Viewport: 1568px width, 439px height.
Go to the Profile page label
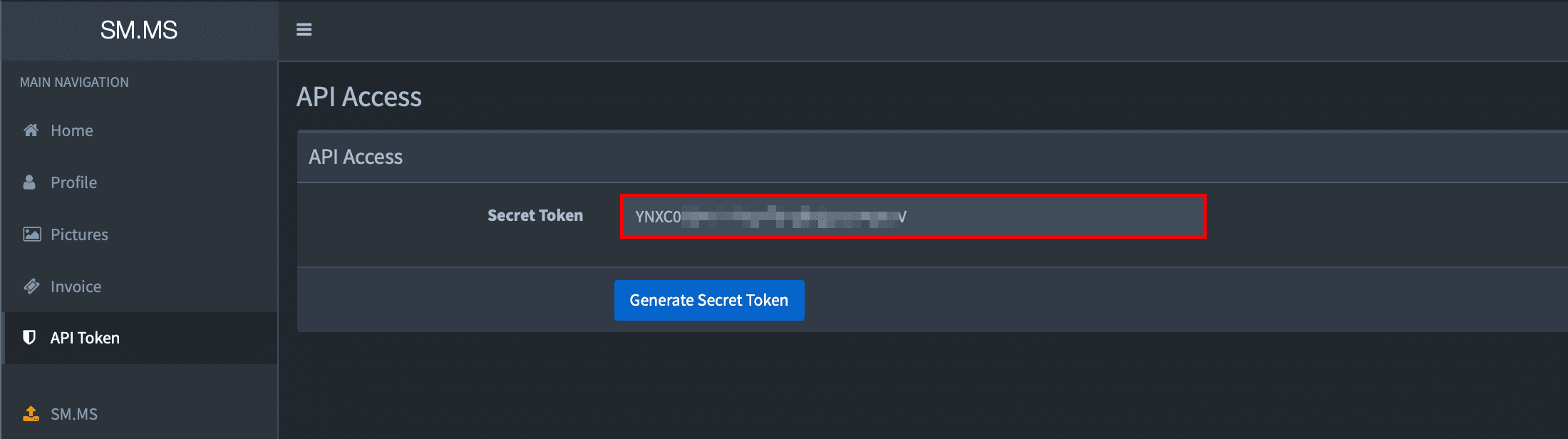coord(73,182)
